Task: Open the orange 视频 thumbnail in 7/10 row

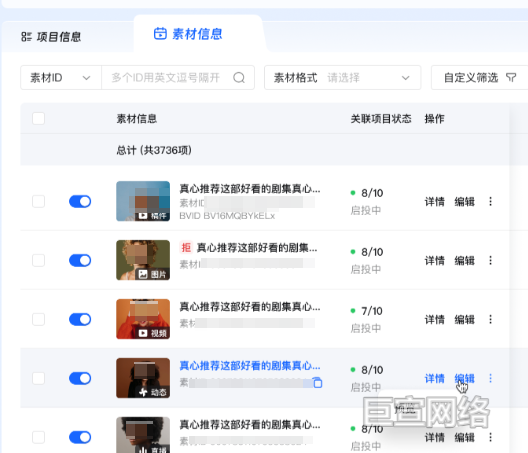Action: 143,319
